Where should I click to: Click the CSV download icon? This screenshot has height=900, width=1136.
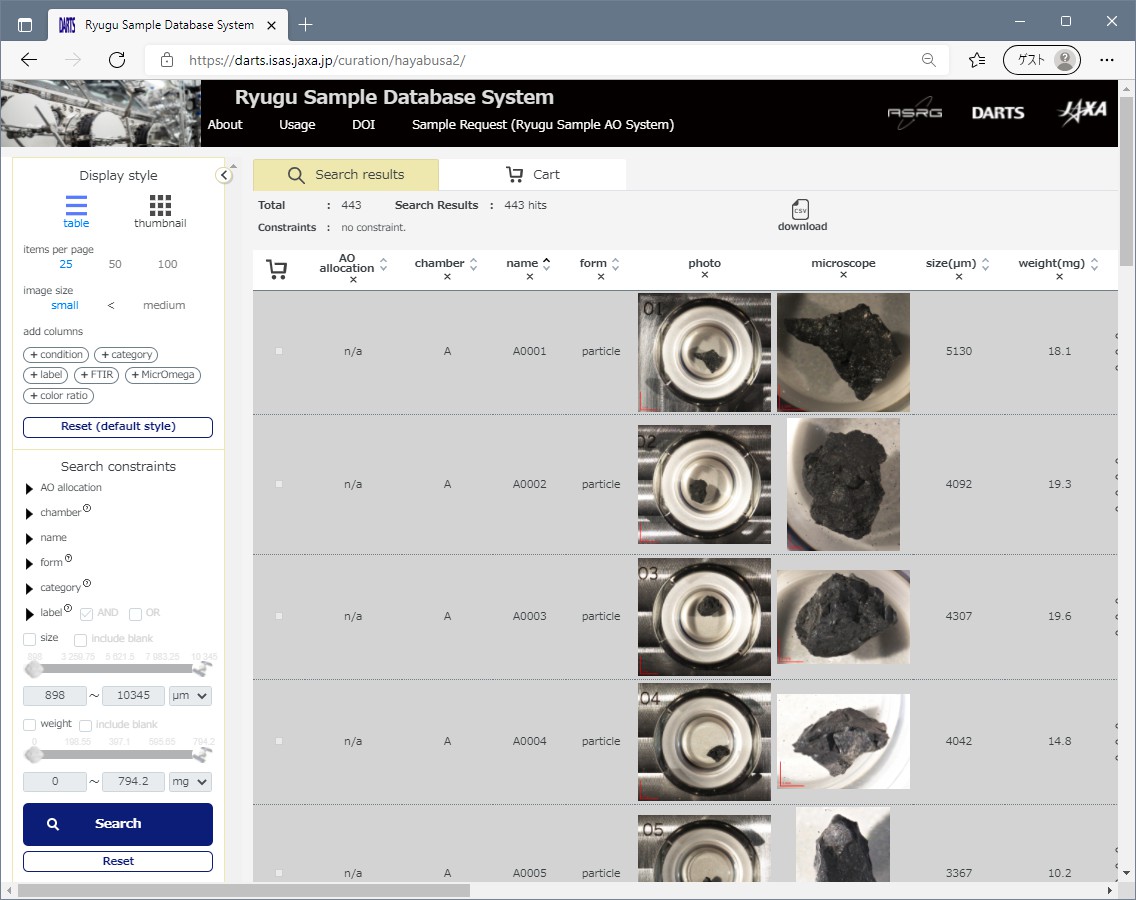click(800, 210)
